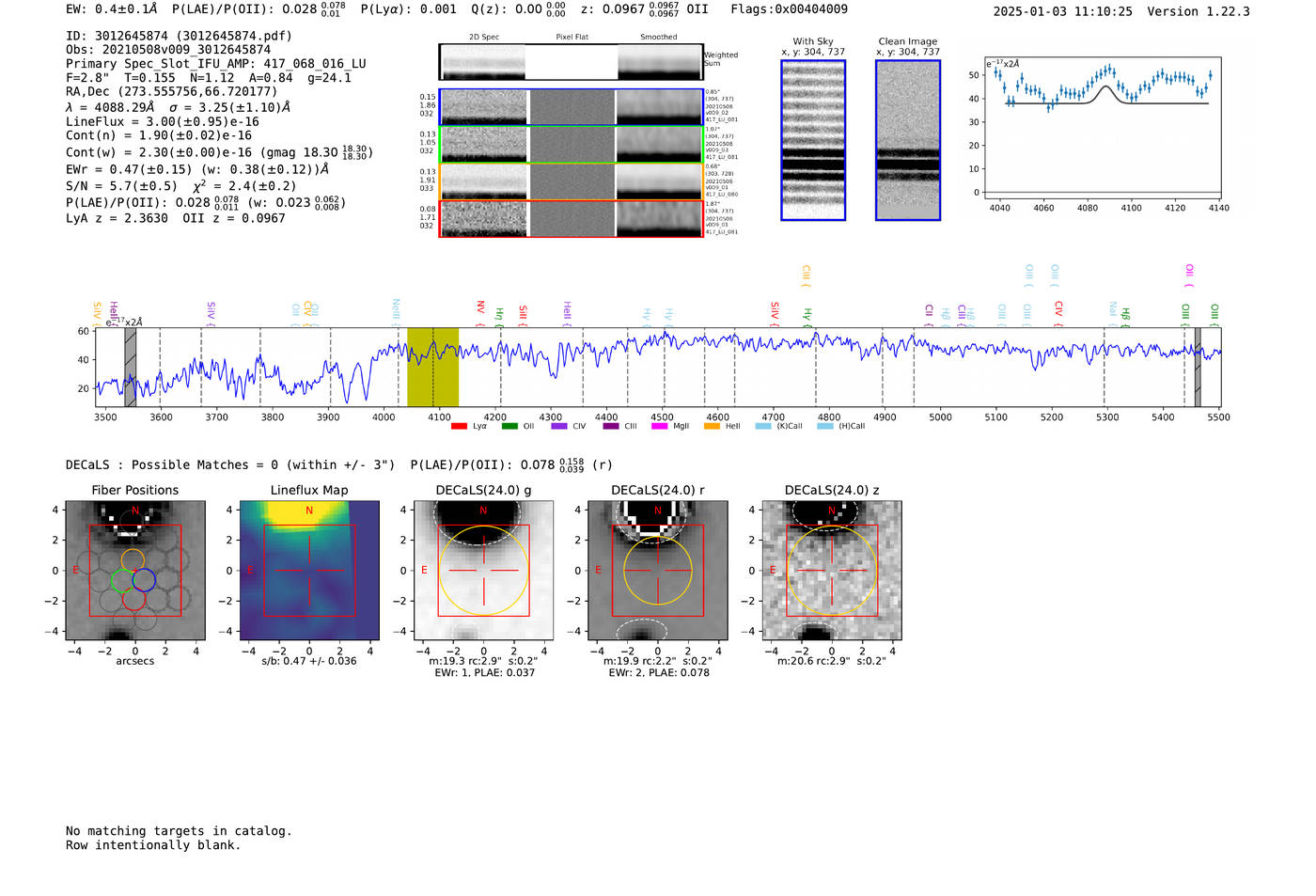Click the Weighted Sum 2D spectrum strip
The width and height of the screenshot is (1316, 896).
click(x=572, y=62)
